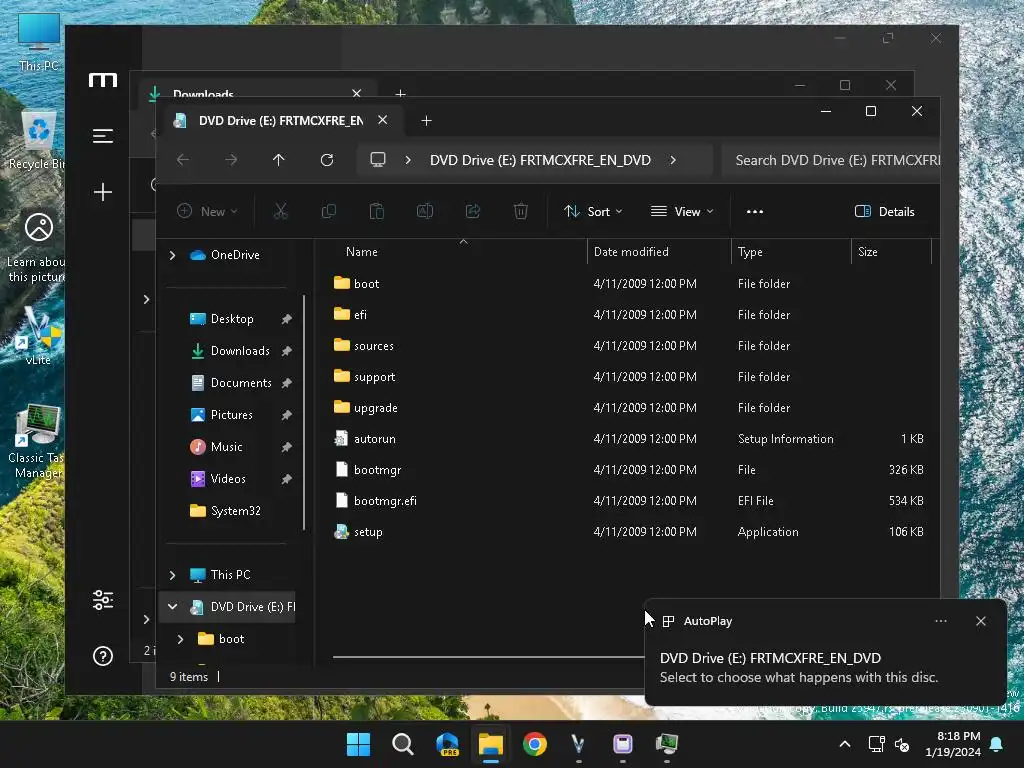
Task: Show hidden tray icons chevron
Action: point(844,744)
